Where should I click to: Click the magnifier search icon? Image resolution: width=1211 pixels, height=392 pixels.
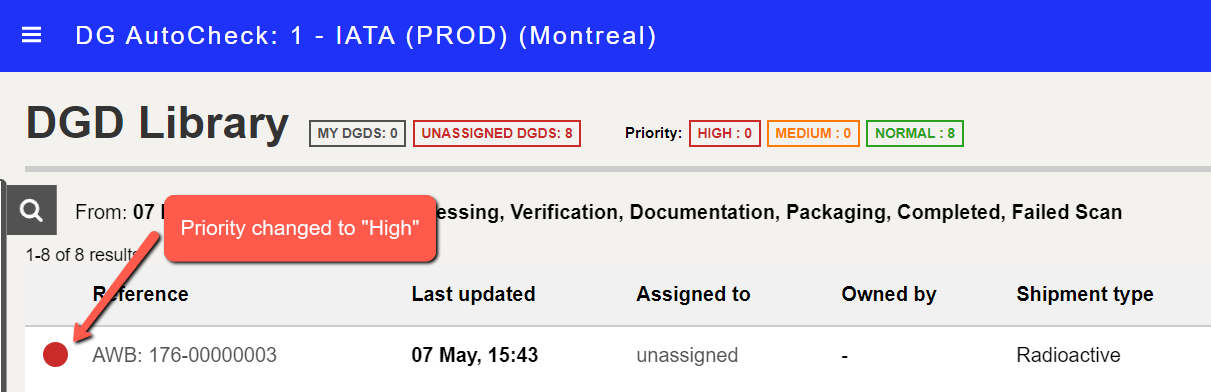point(32,210)
